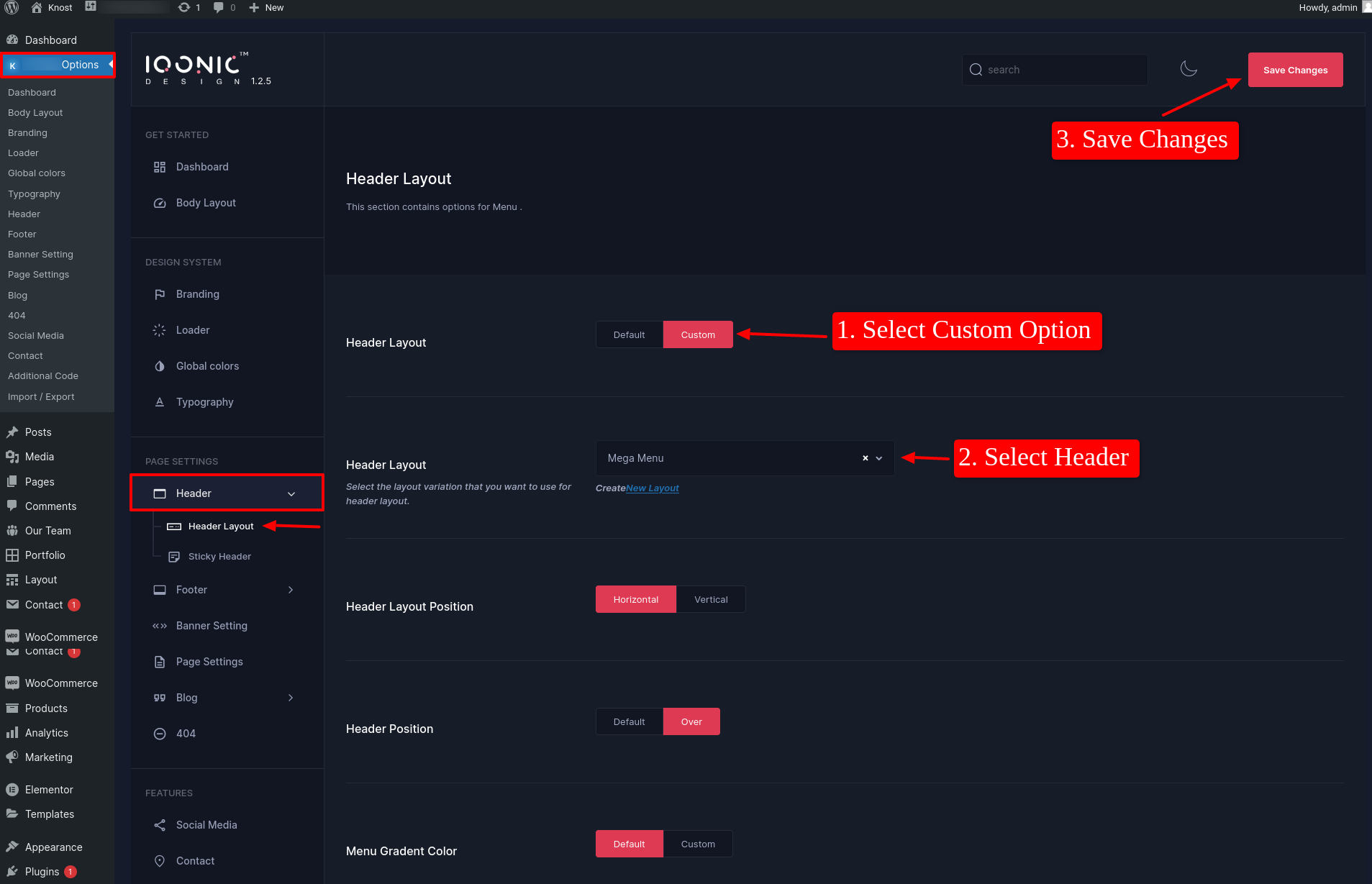Open Products in WP menu
This screenshot has width=1372, height=884.
click(x=46, y=708)
